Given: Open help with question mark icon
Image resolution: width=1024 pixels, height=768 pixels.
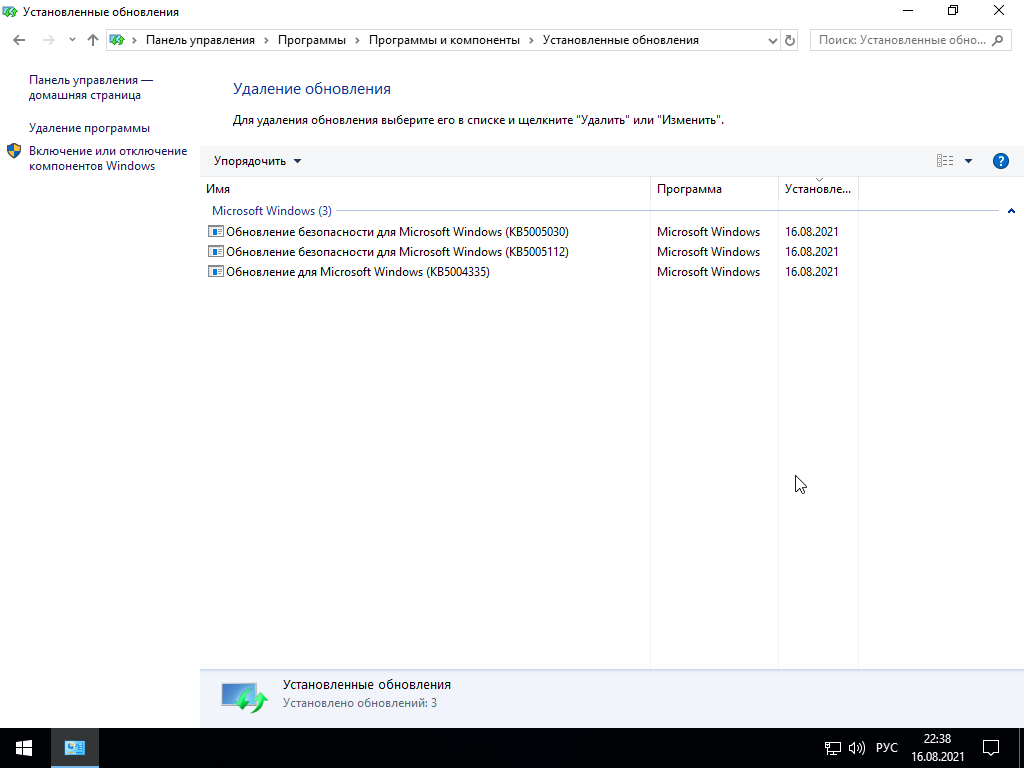Looking at the screenshot, I should [x=1000, y=161].
